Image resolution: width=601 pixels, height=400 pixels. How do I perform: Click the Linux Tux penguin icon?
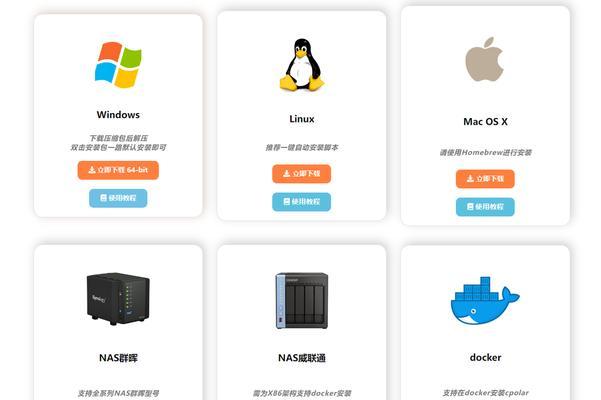point(302,64)
